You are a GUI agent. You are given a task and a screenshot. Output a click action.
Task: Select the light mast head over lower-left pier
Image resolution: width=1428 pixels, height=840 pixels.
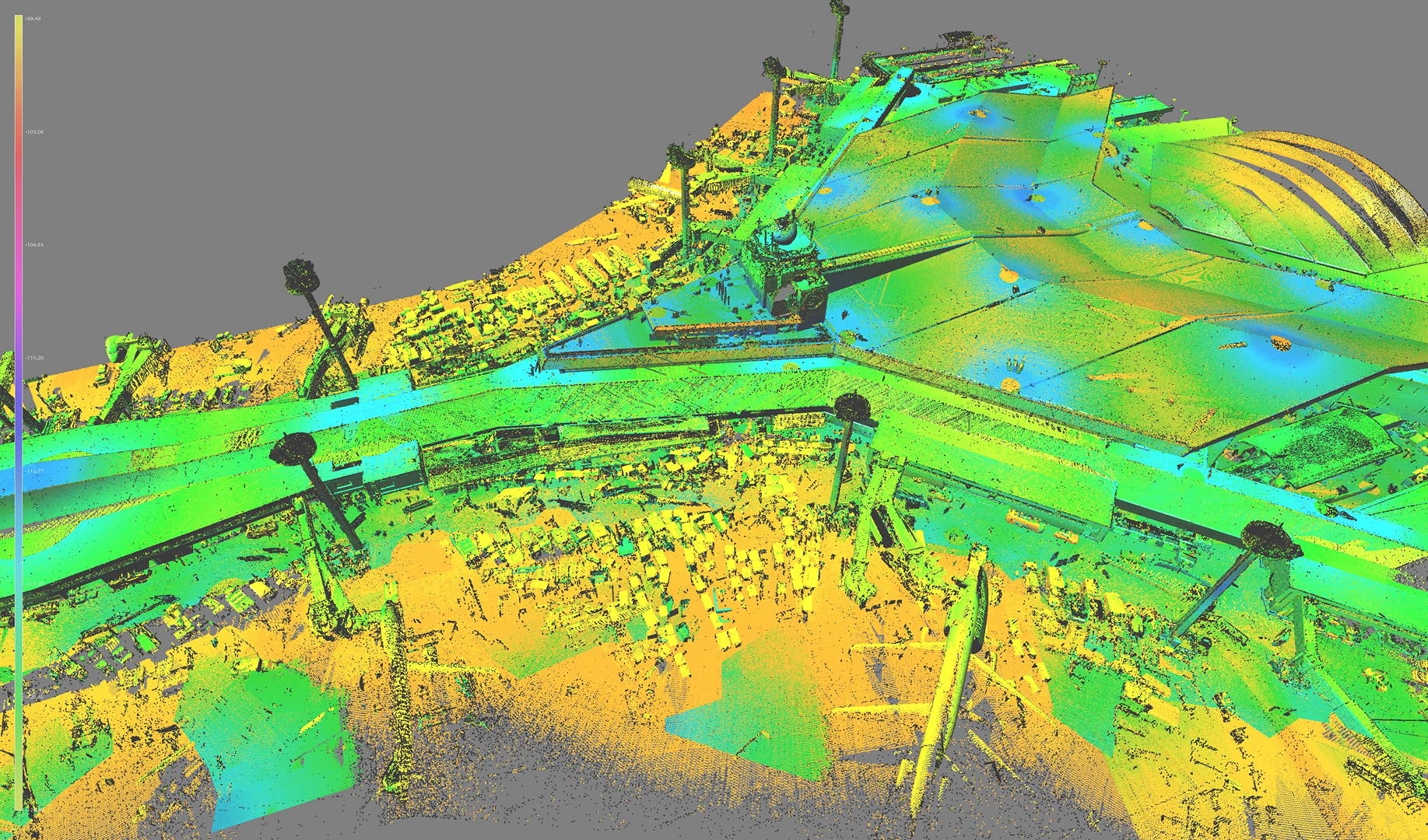coord(294,446)
